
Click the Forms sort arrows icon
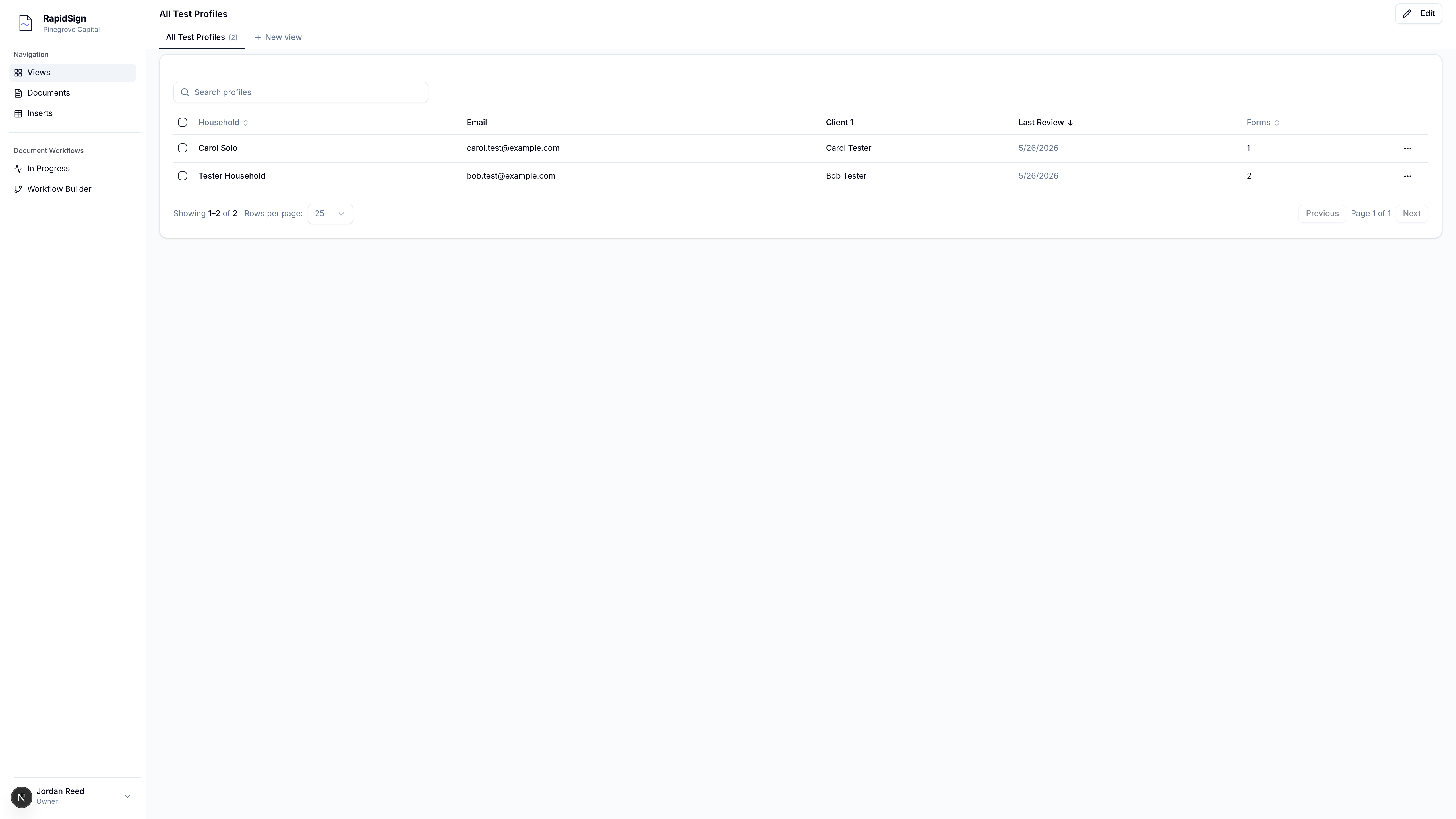[x=1277, y=123]
